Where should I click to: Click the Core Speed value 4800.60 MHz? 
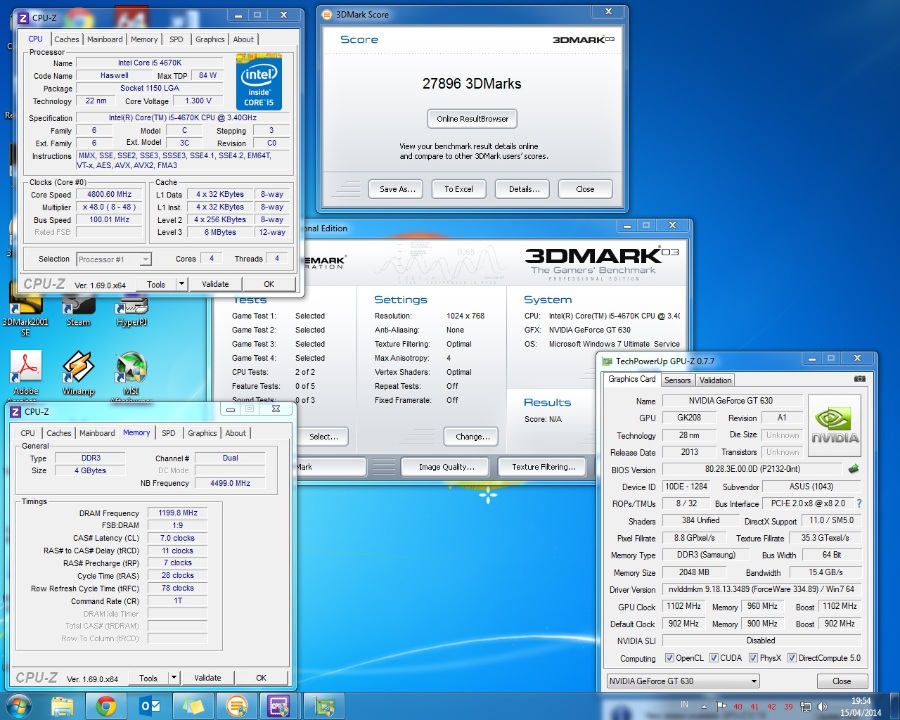pyautogui.click(x=109, y=194)
